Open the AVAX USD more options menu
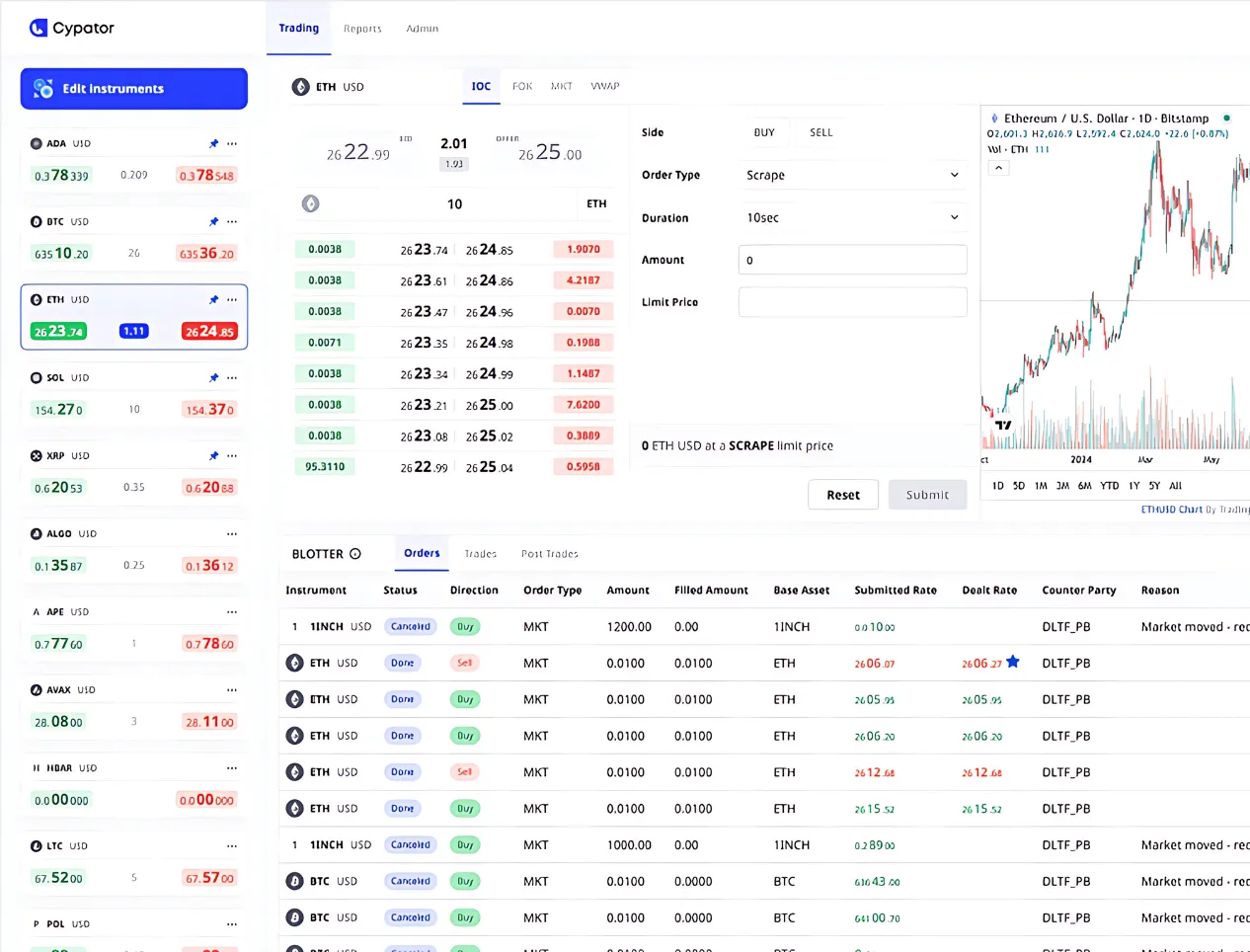The width and height of the screenshot is (1250, 952). pos(232,689)
